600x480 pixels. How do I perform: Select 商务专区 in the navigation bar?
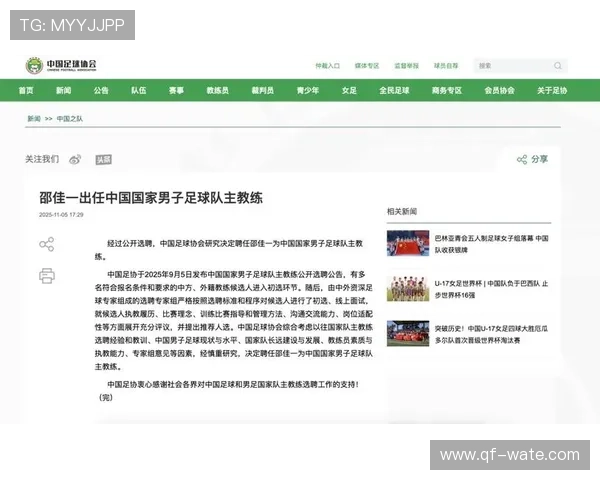447,90
